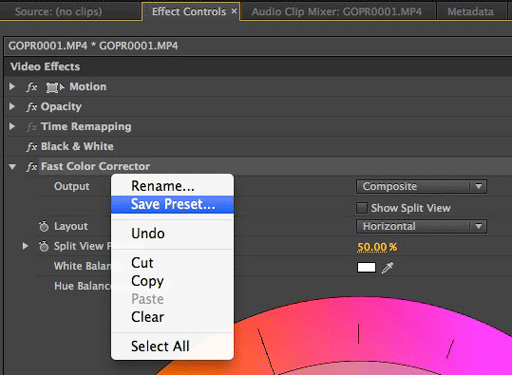Click the GOPR0001.MP4 clip name header
Viewport: 512px width, 375px height.
[93, 46]
